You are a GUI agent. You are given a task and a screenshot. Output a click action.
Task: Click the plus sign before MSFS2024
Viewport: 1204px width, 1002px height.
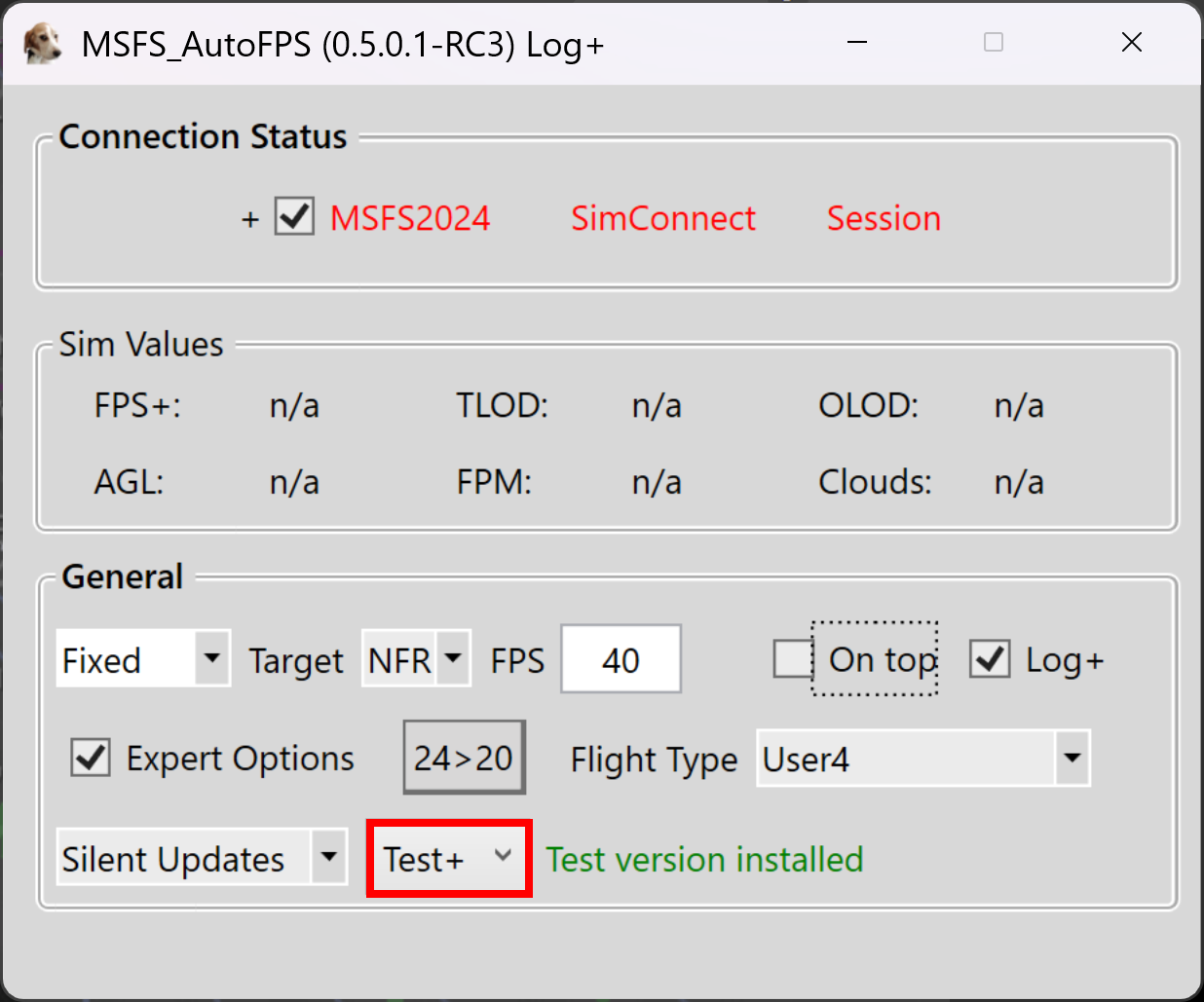pyautogui.click(x=250, y=219)
